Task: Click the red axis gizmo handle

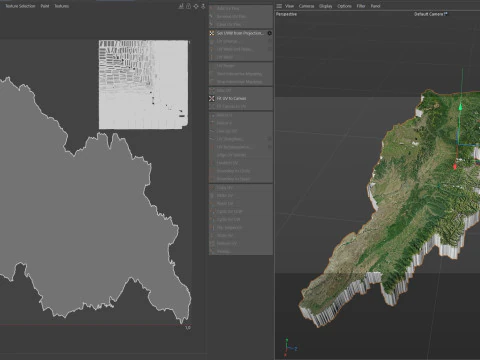Action: (455, 166)
